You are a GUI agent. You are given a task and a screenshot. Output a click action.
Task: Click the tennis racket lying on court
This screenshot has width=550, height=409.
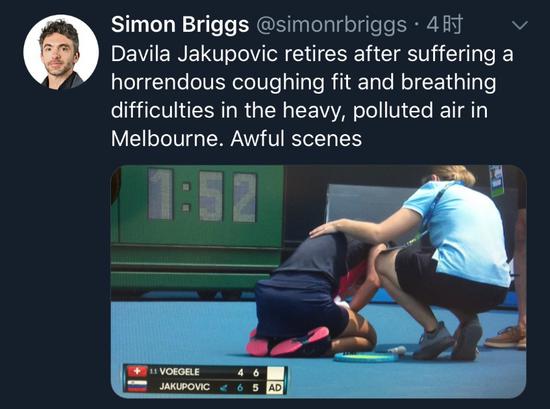pos(367,357)
